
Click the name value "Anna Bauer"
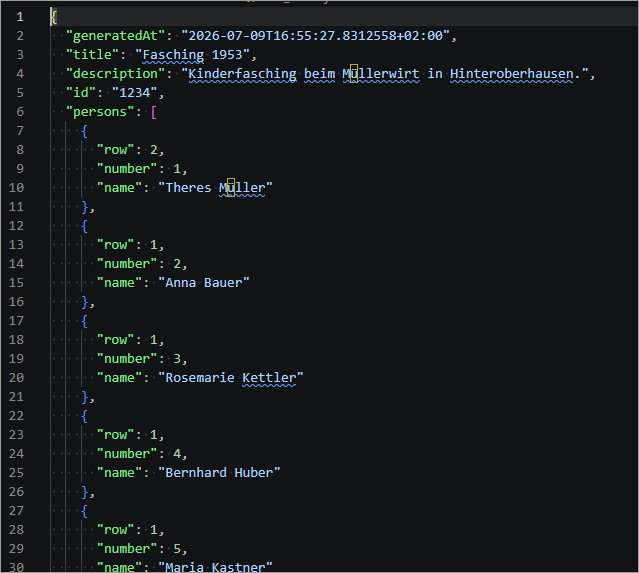click(x=204, y=283)
